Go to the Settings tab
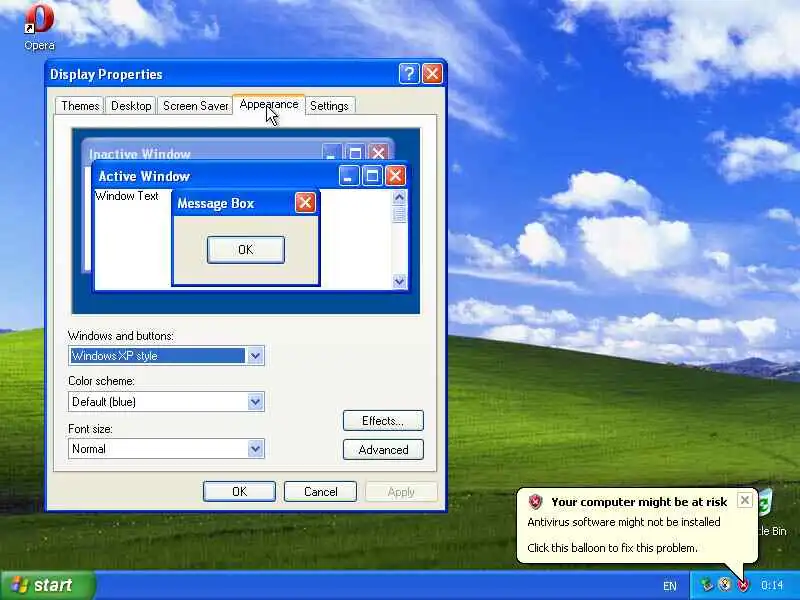Image resolution: width=800 pixels, height=600 pixels. (x=329, y=106)
